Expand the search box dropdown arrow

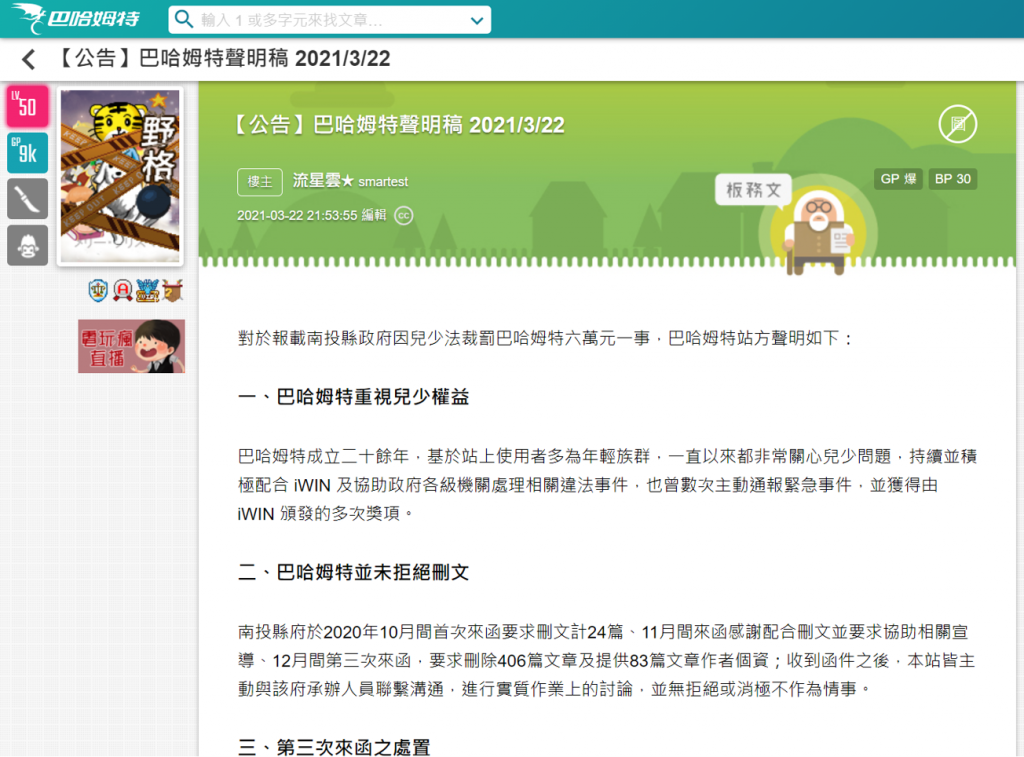pyautogui.click(x=477, y=21)
